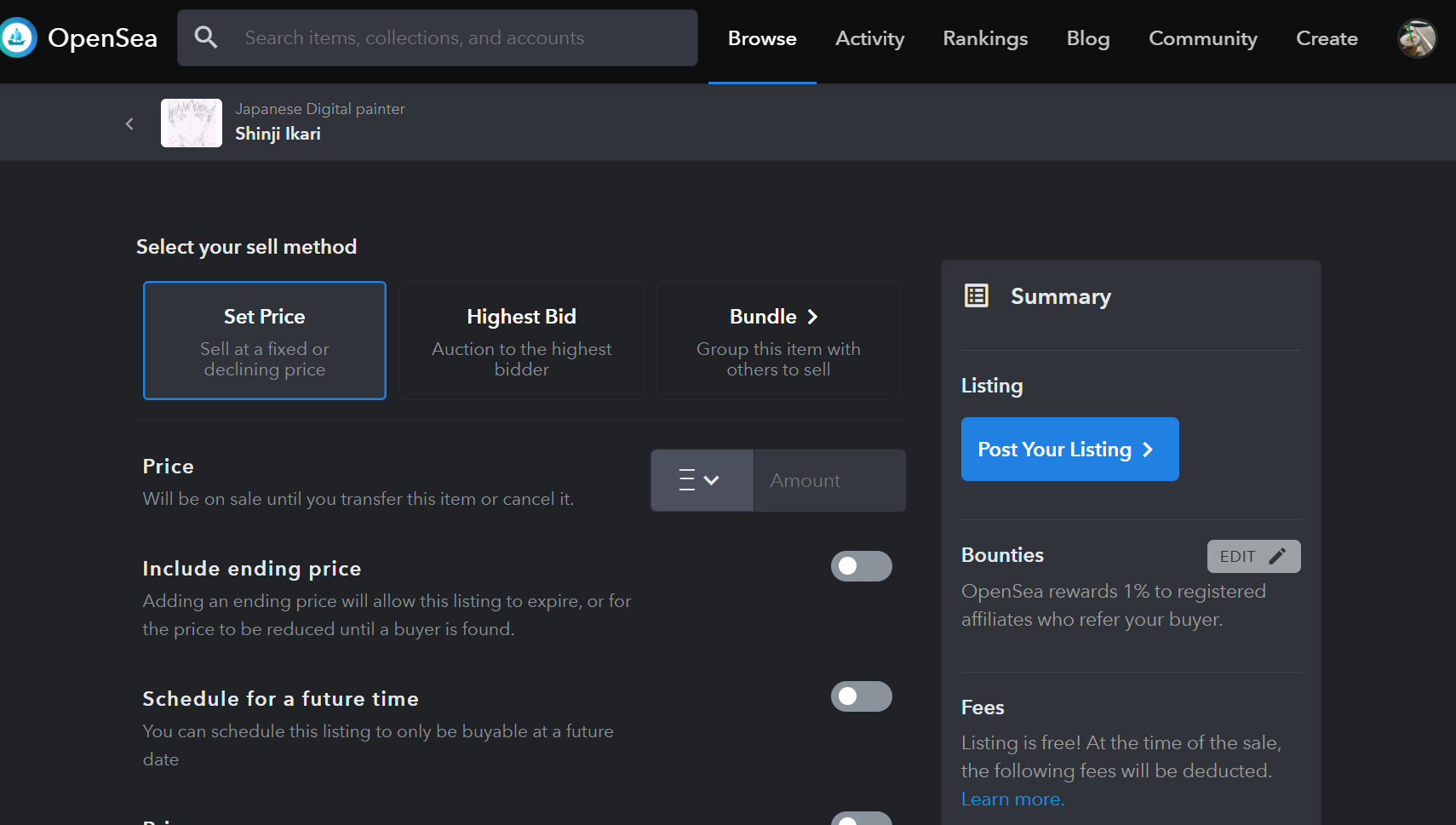Click the Listing heading in Summary
Image resolution: width=1456 pixels, height=825 pixels.
pos(992,386)
